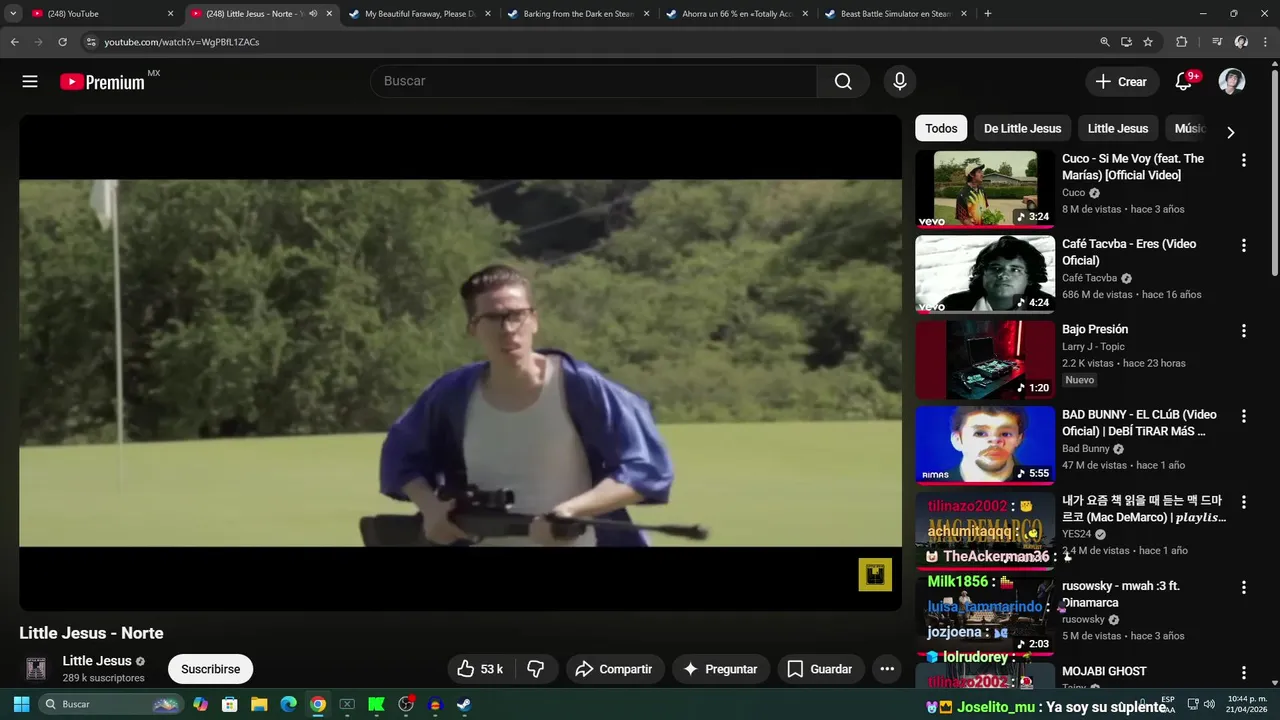Viewport: 1280px width, 720px height.
Task: Open the notifications bell
Action: point(1183,82)
